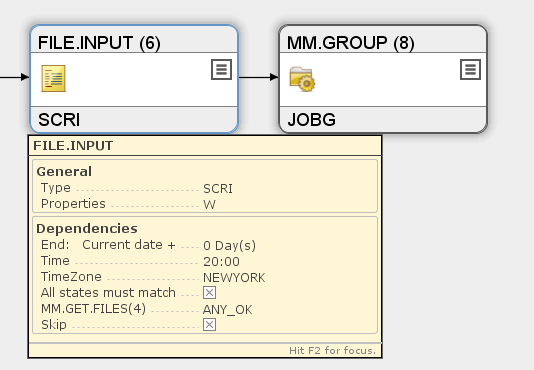Toggle the Skip checkbox in Dependencies
The height and width of the screenshot is (370, 534).
pos(209,324)
